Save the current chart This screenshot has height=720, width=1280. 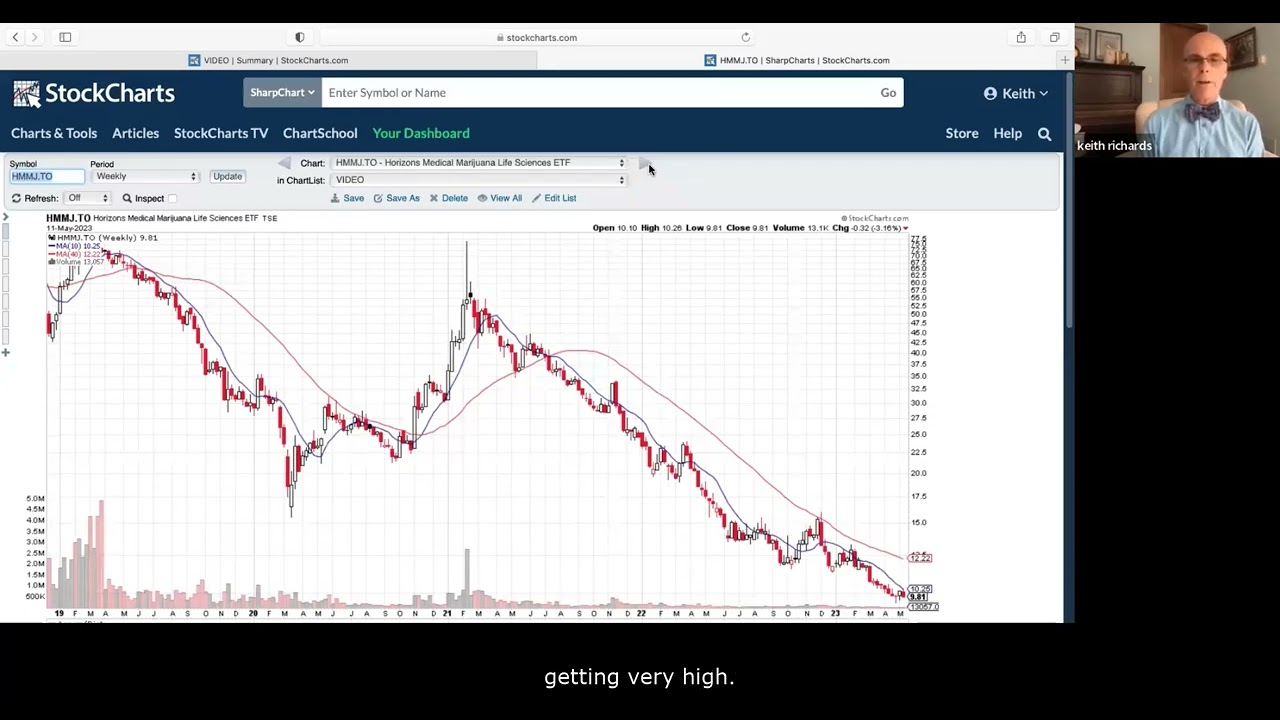[x=347, y=198]
